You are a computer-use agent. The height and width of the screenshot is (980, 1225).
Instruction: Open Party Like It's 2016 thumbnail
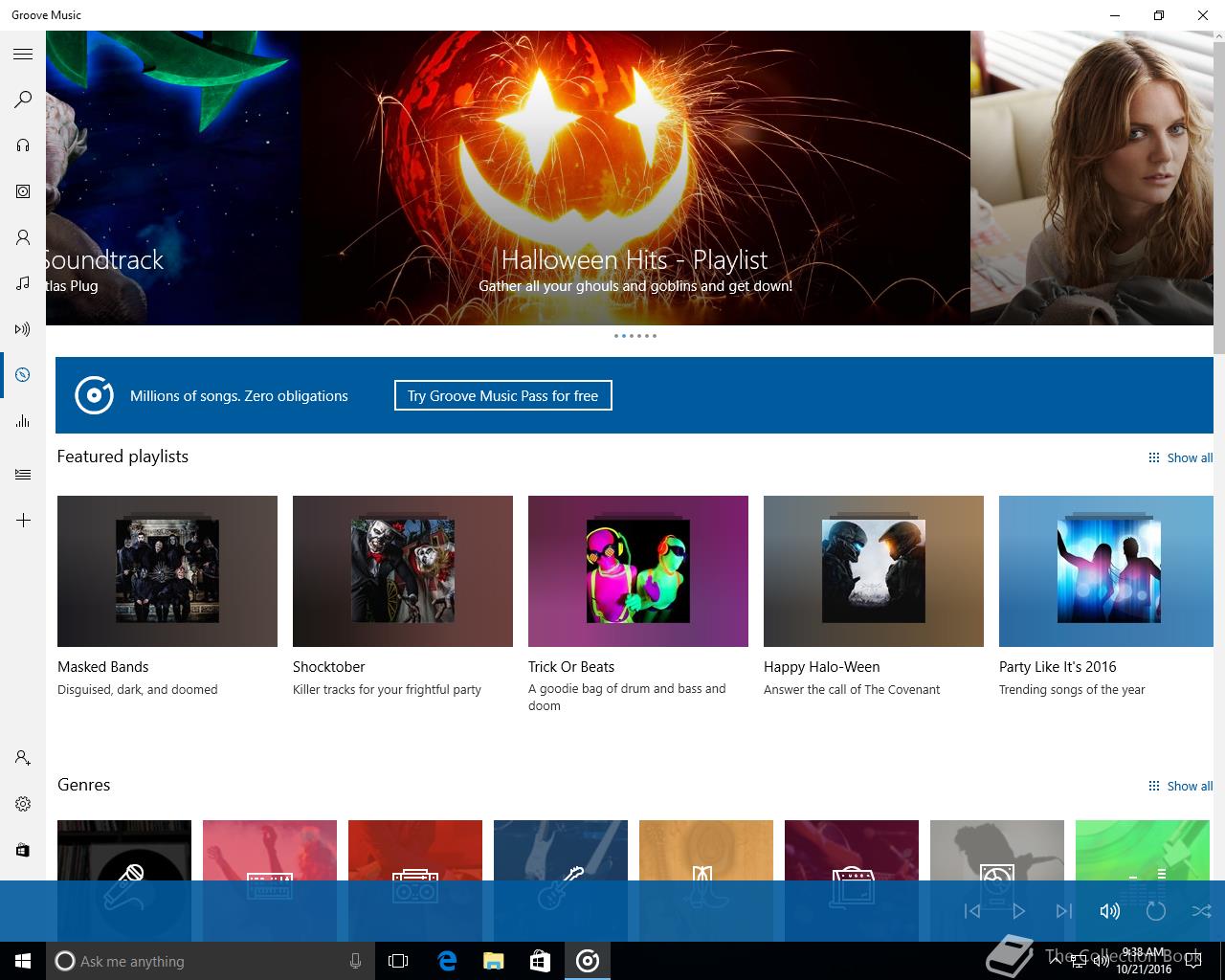(1106, 571)
